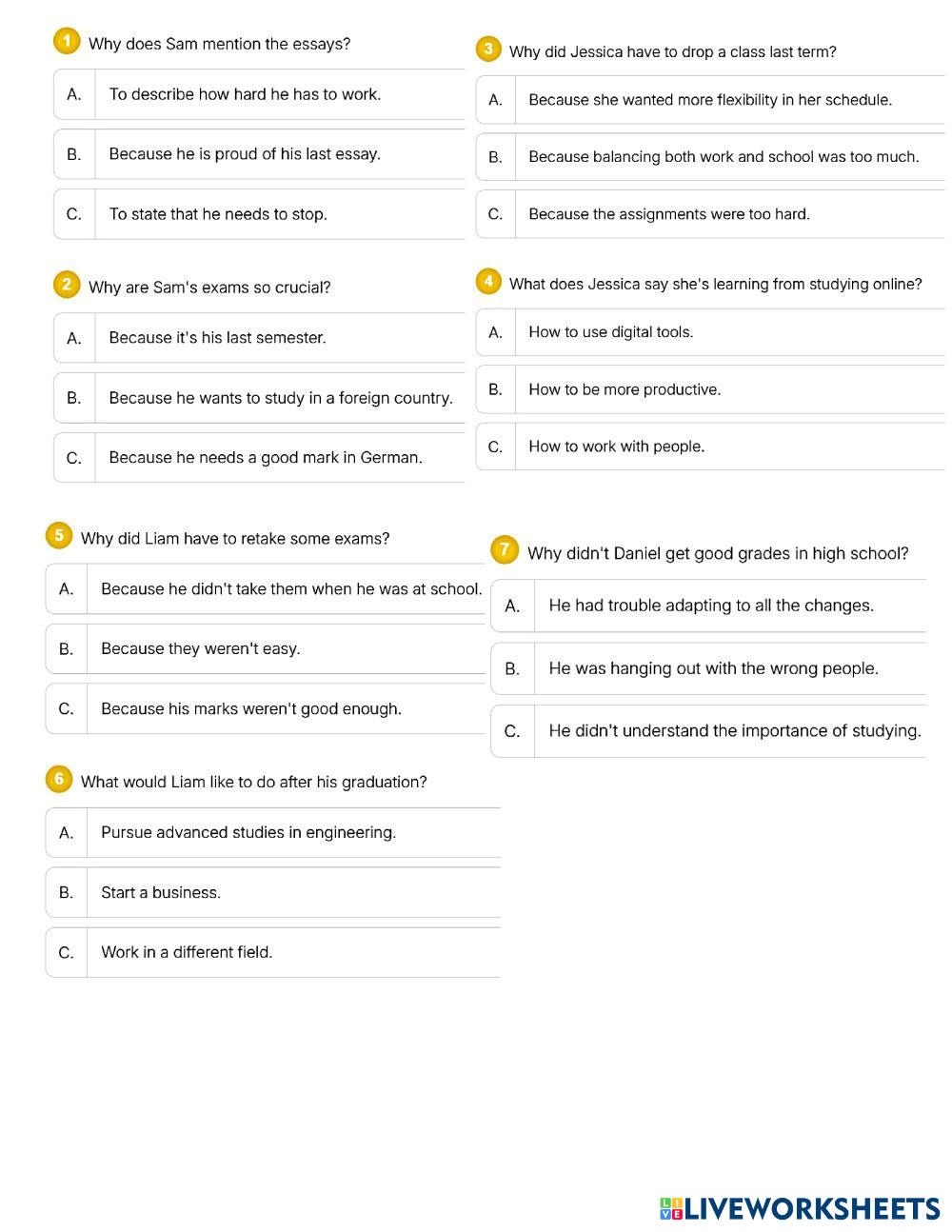Click the yellow question 6 number badge
The height and width of the screenshot is (1232, 952).
pos(59,780)
